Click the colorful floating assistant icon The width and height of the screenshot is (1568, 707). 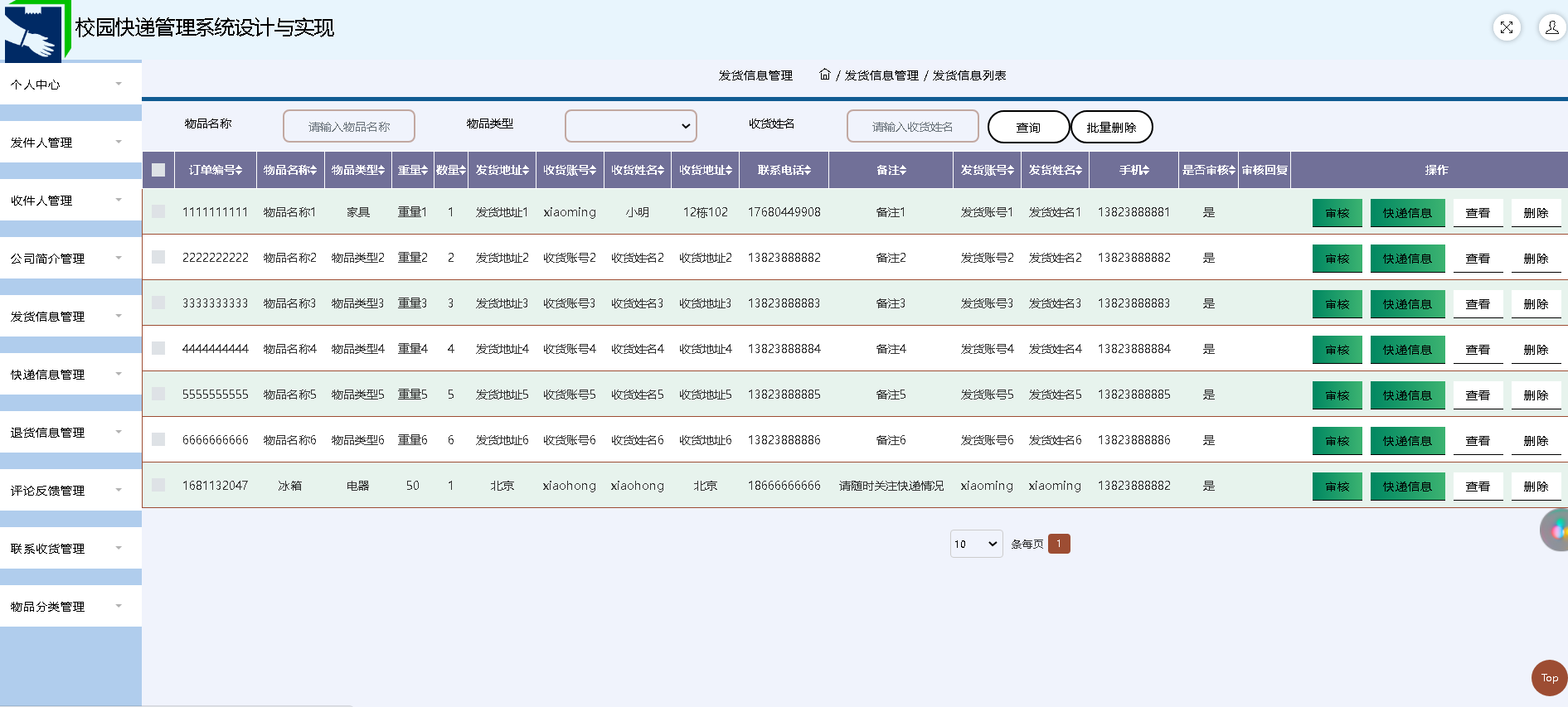1556,530
